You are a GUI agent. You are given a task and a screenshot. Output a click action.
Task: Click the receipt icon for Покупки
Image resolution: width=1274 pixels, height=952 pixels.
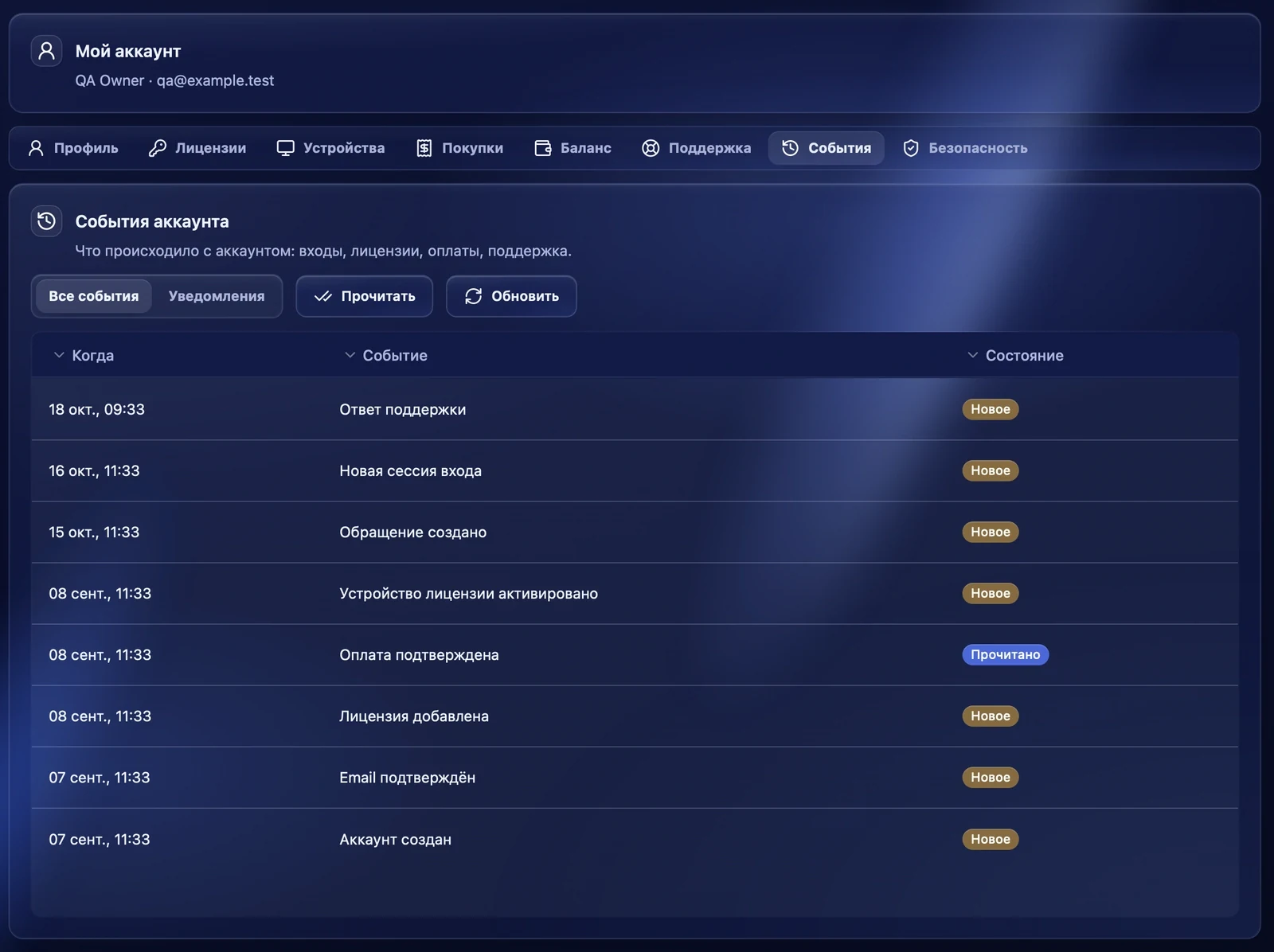(x=424, y=148)
